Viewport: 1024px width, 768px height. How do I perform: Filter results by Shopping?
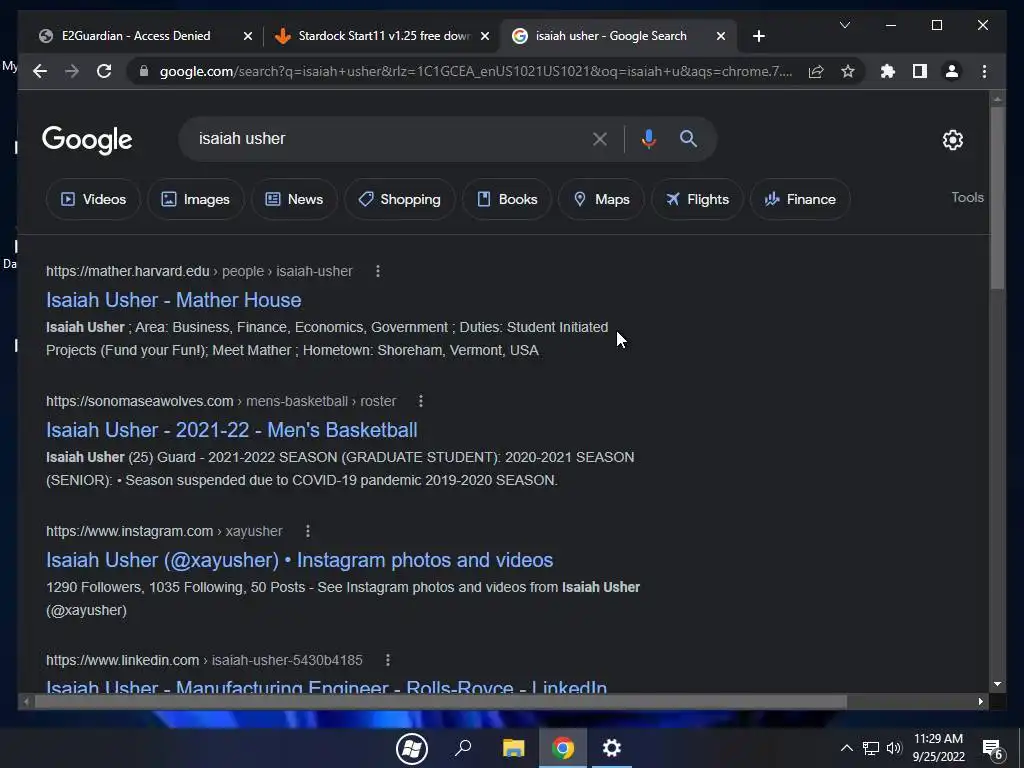[399, 199]
